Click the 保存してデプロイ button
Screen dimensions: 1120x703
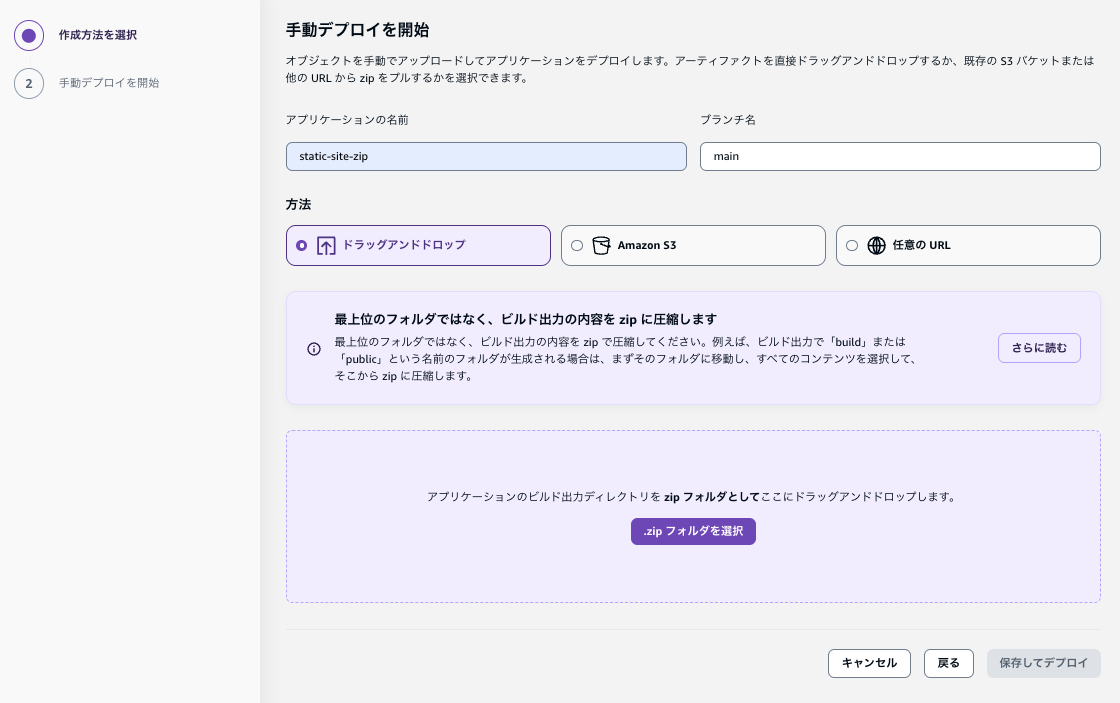(1044, 663)
